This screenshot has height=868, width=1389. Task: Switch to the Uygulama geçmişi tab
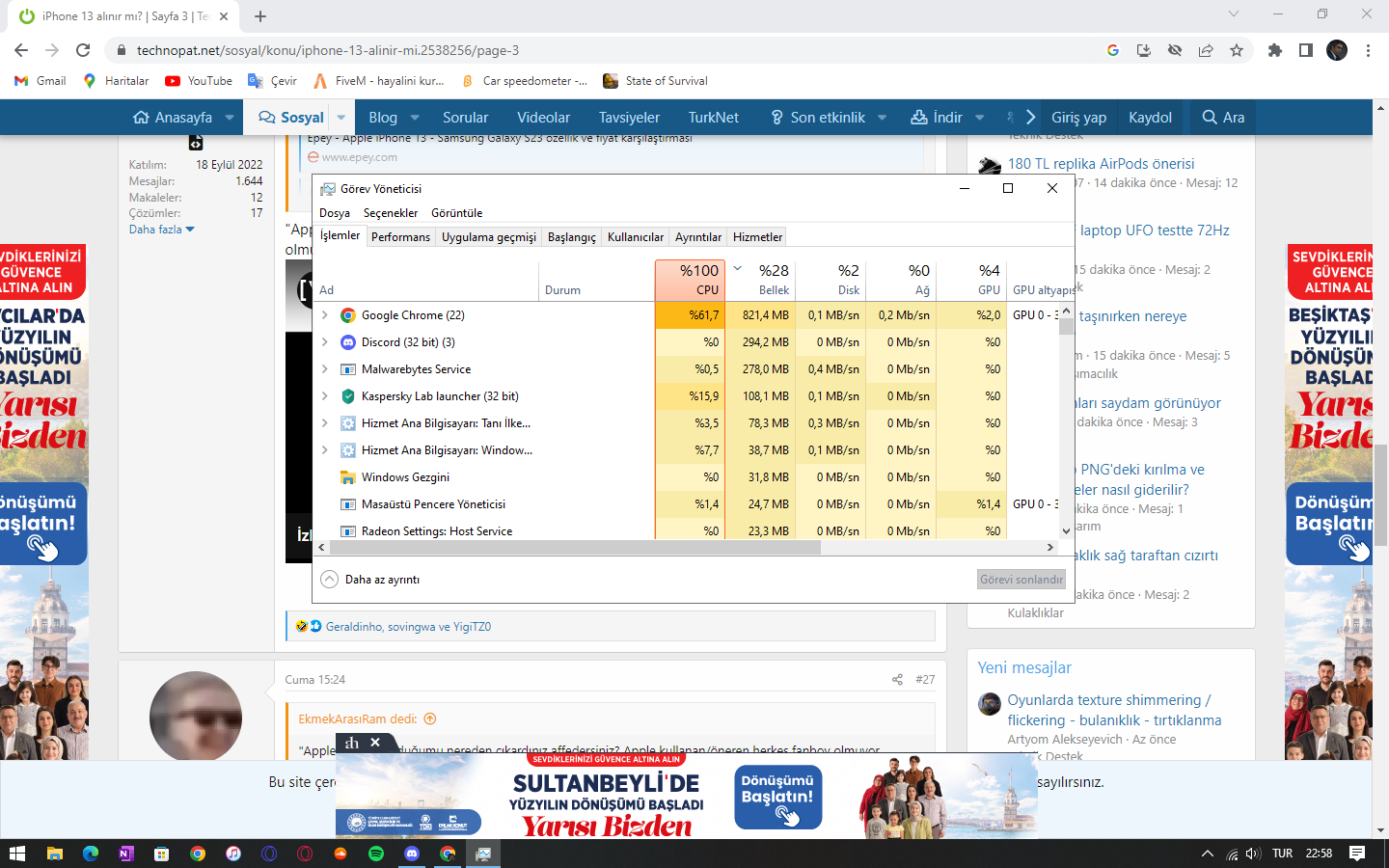click(489, 237)
